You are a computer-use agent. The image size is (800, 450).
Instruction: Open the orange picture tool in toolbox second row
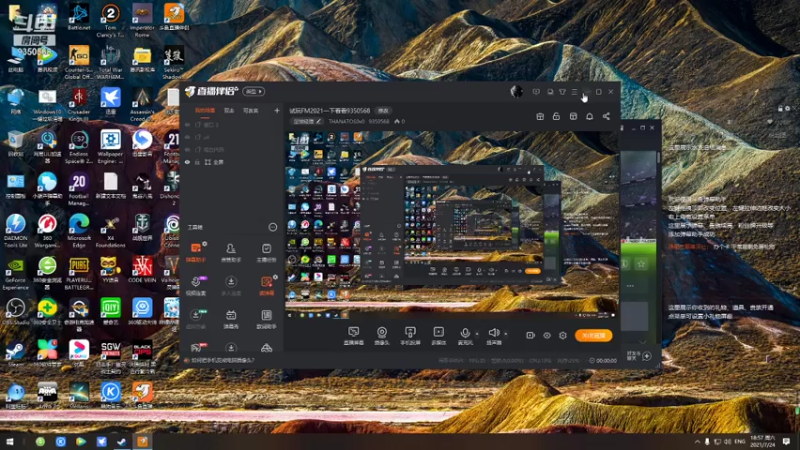[x=266, y=285]
